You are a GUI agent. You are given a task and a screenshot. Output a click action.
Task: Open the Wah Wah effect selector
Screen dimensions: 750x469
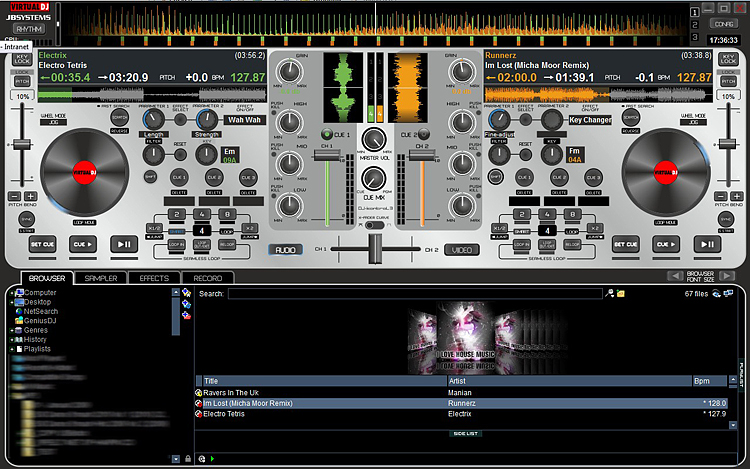click(x=244, y=120)
